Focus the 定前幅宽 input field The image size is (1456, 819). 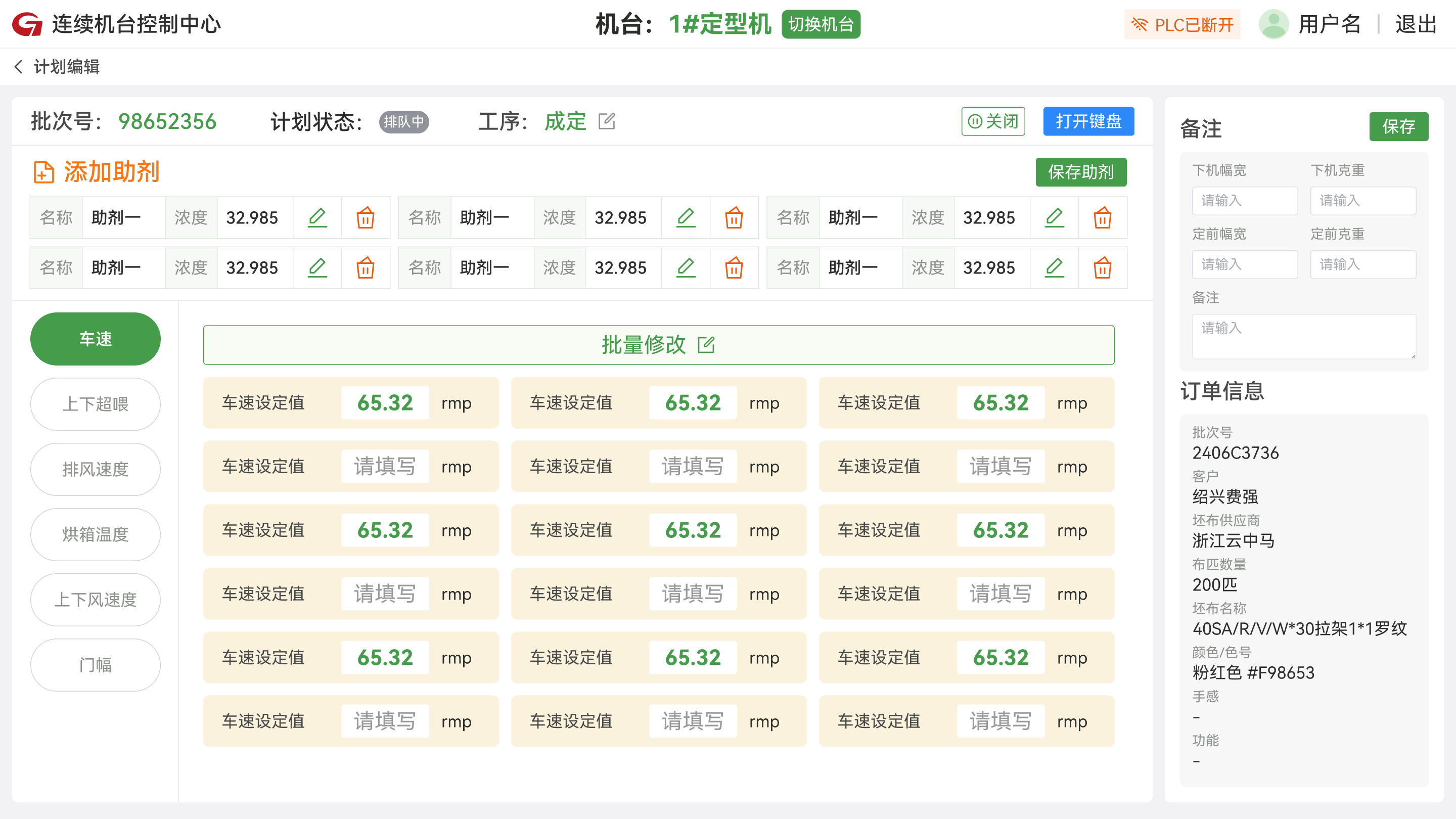pos(1245,264)
